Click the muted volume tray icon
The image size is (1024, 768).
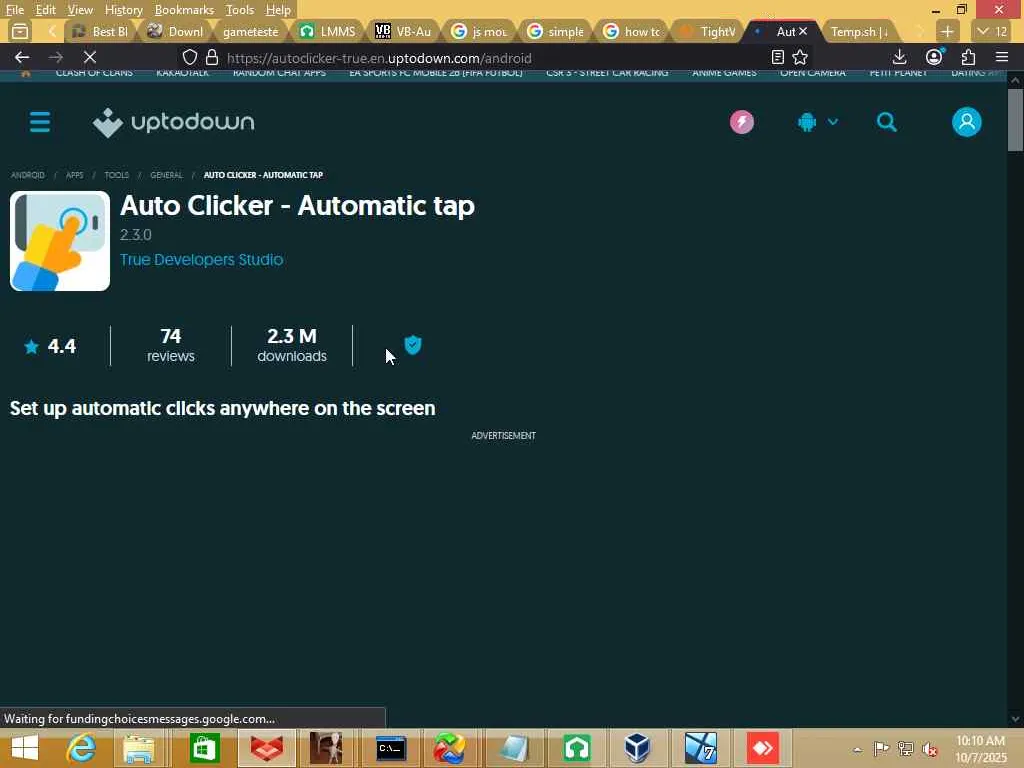(929, 749)
